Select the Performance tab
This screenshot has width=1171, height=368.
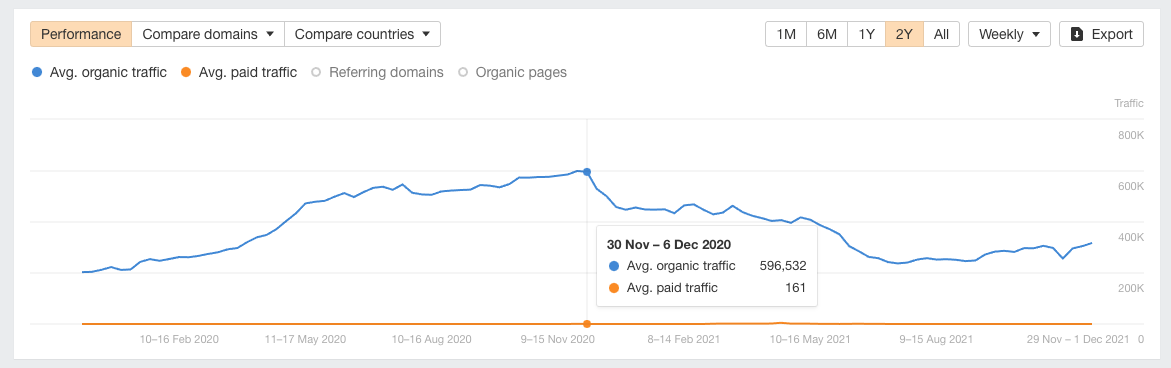81,34
